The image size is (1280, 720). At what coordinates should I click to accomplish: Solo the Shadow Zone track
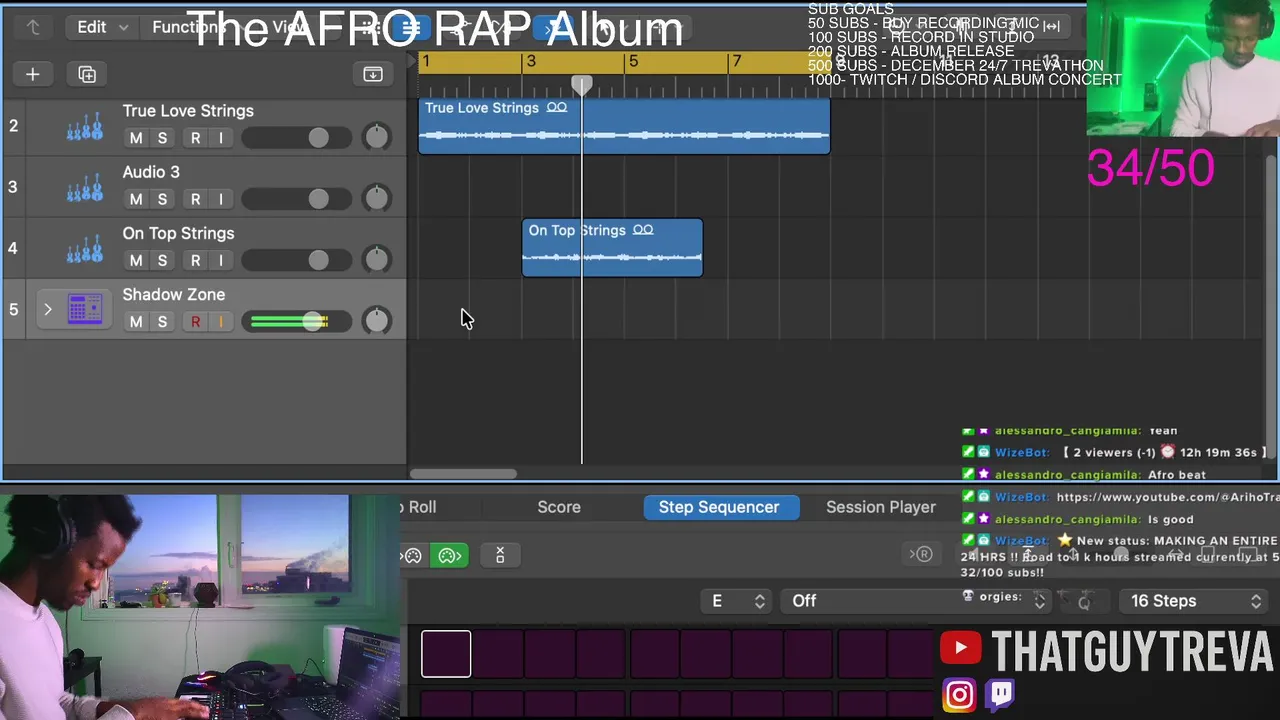point(162,321)
